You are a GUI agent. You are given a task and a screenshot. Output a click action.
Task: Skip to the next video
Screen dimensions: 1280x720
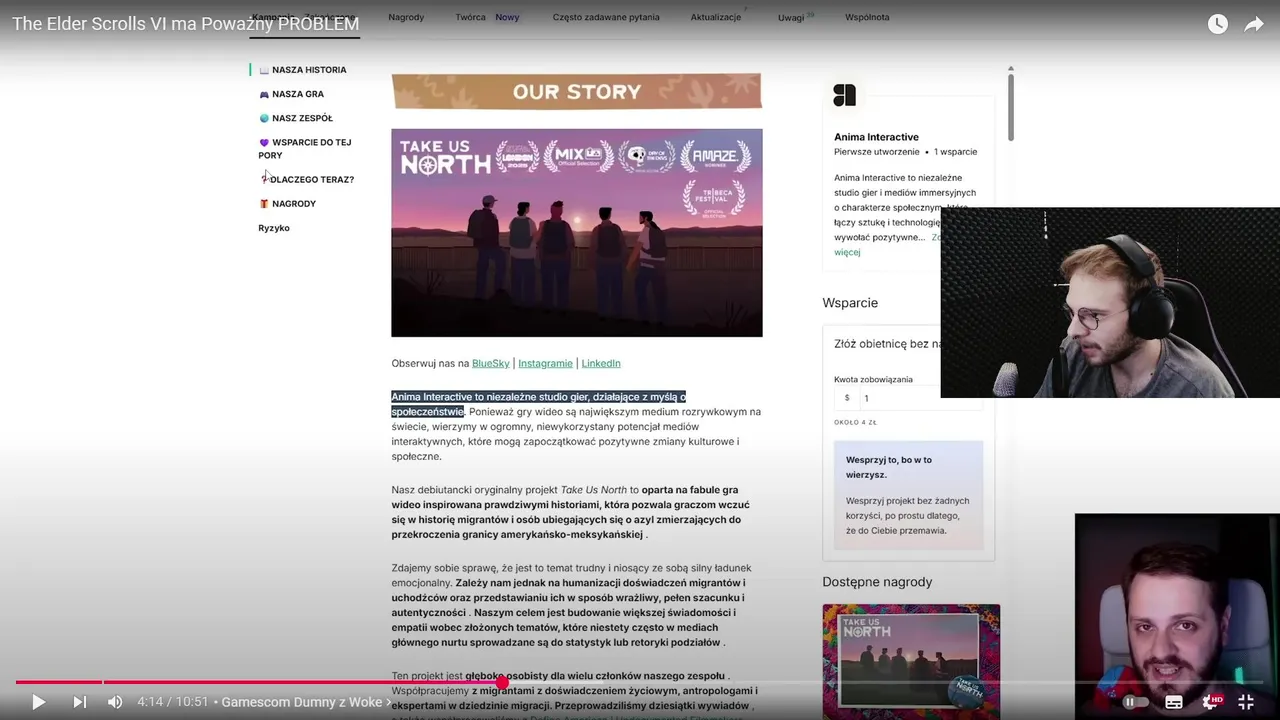coord(79,702)
